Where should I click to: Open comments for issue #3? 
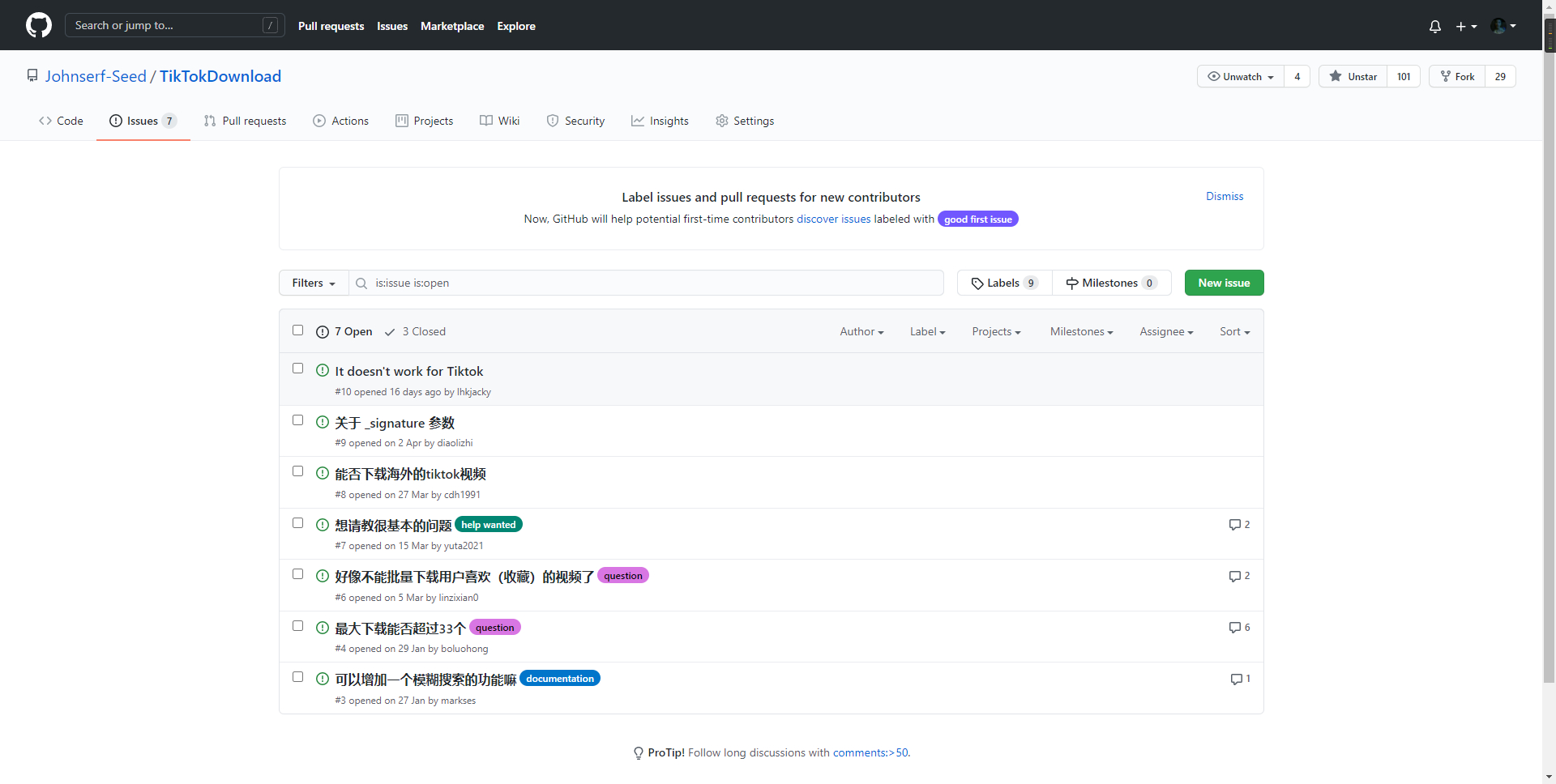click(1240, 679)
